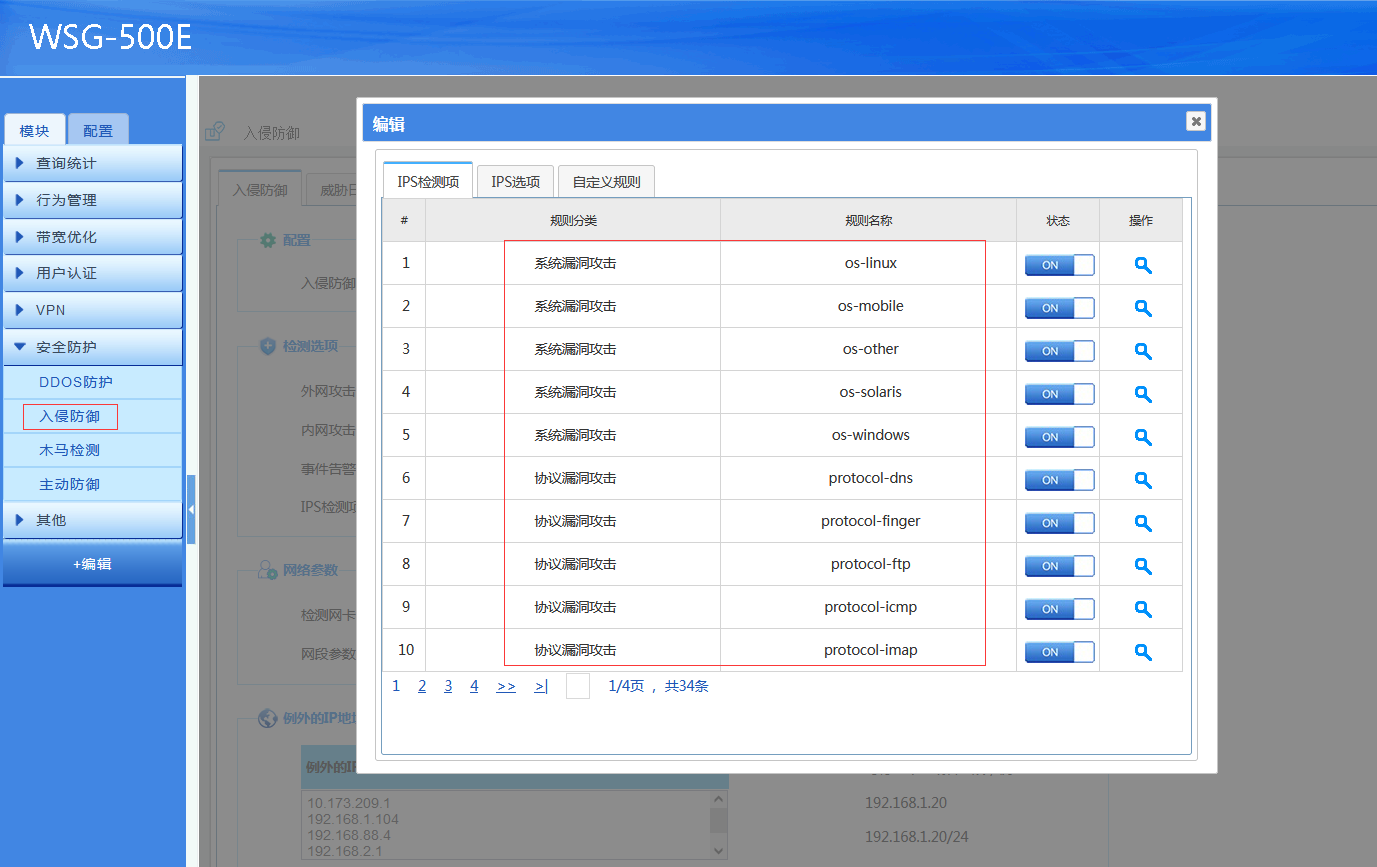
Task: Expand the VPN menu section
Action: coord(92,310)
